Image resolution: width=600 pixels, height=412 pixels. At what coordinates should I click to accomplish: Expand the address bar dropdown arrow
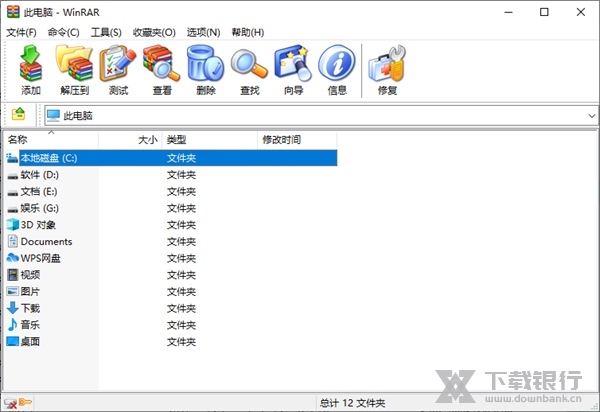(592, 116)
